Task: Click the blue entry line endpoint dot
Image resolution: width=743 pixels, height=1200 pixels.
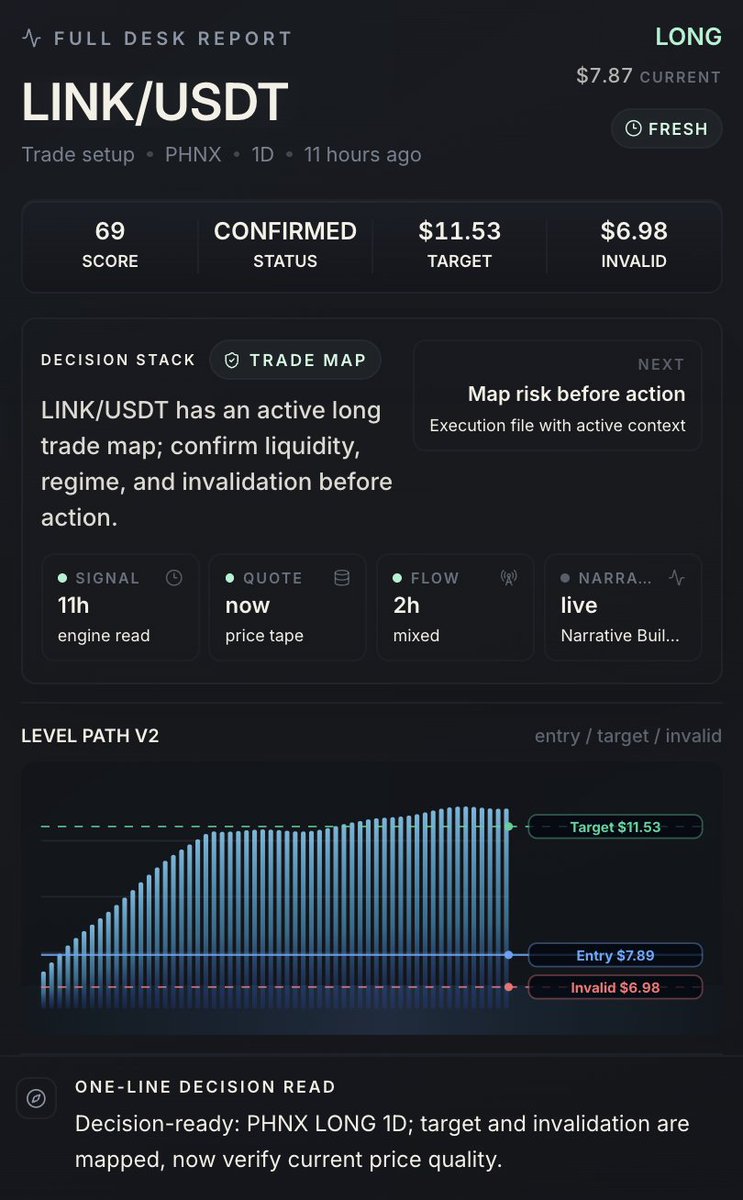Action: pyautogui.click(x=509, y=955)
